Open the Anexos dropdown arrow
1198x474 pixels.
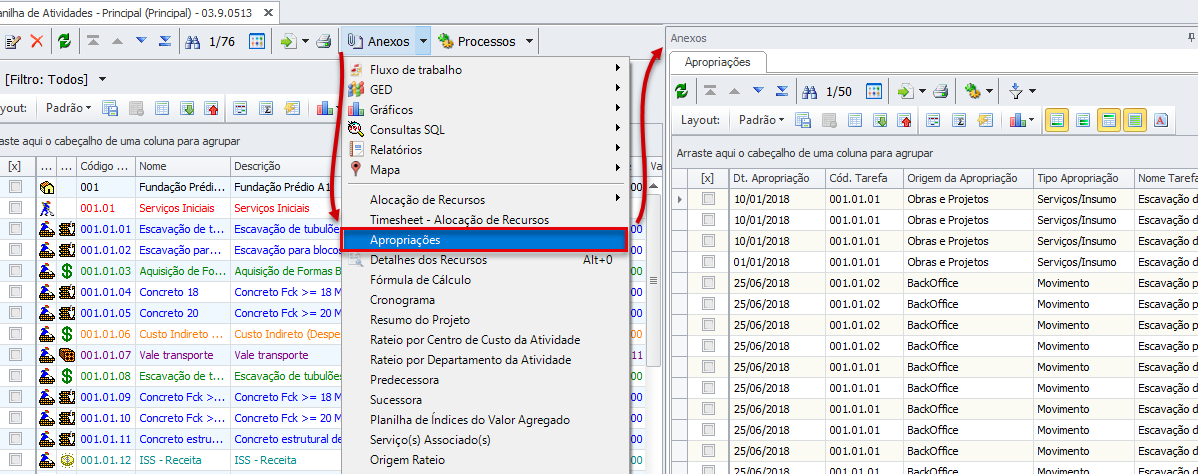(x=423, y=41)
